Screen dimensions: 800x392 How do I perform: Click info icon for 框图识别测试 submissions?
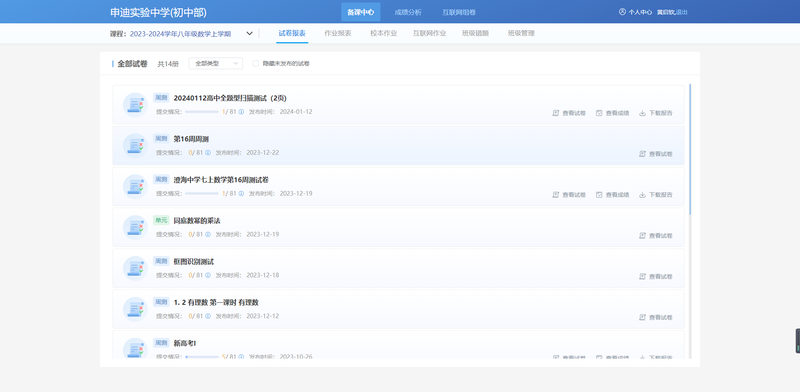pos(208,275)
